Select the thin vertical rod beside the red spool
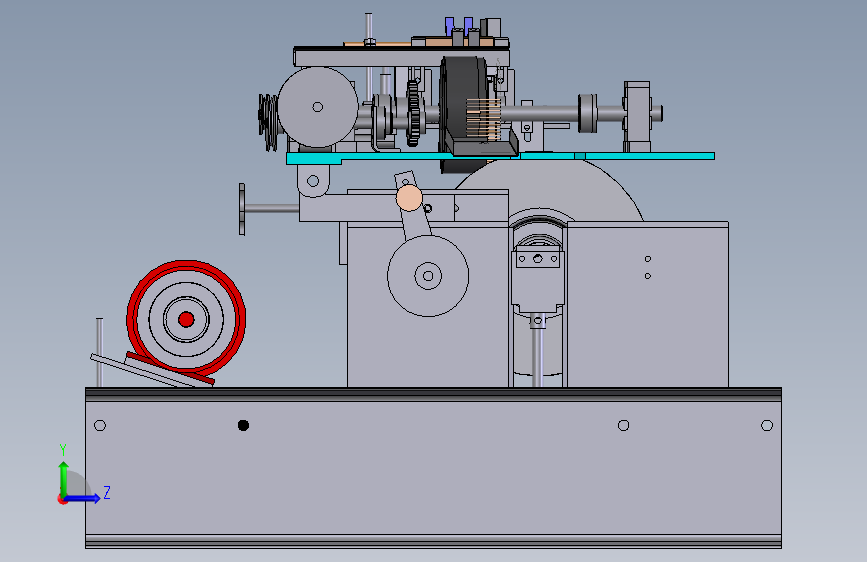The width and height of the screenshot is (867, 562). 100,352
